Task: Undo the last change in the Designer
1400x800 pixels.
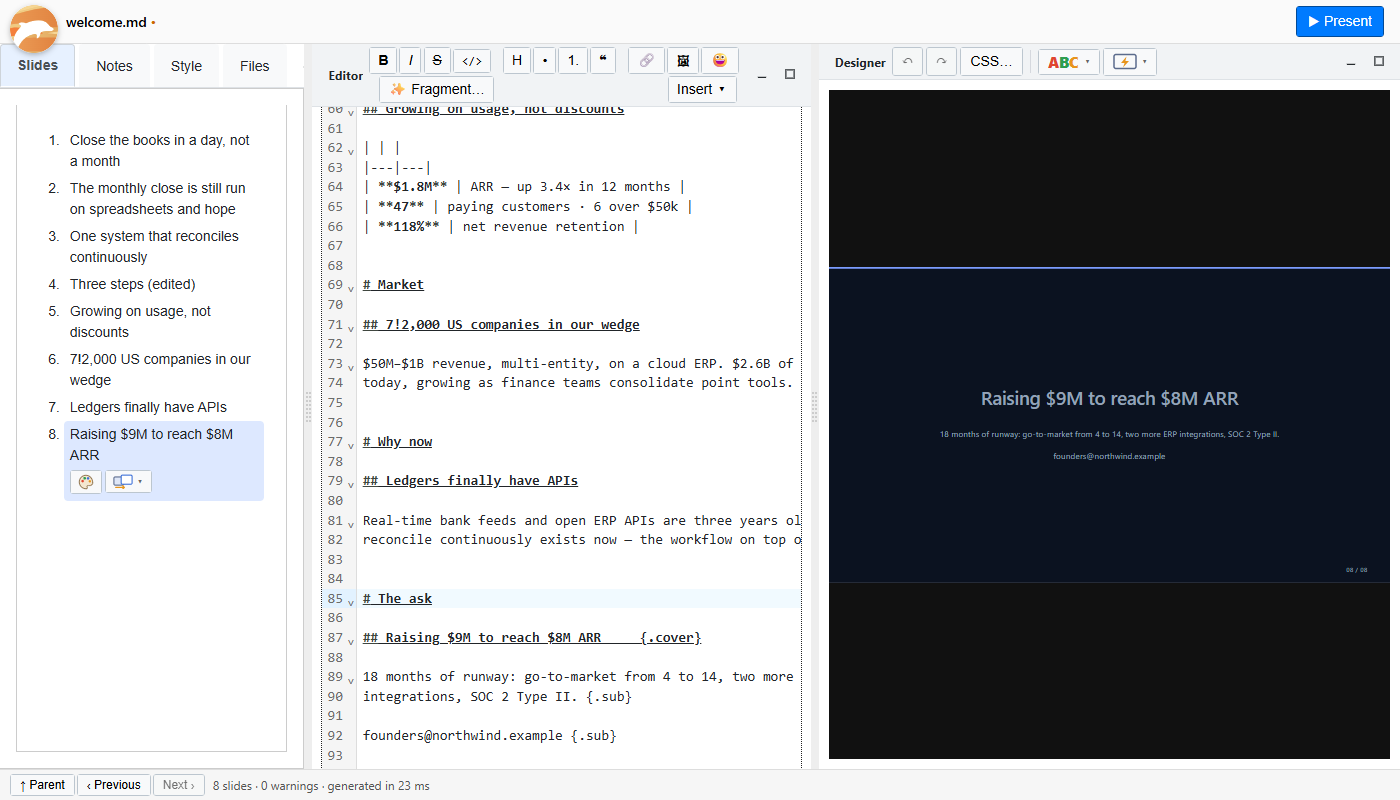Action: [908, 62]
